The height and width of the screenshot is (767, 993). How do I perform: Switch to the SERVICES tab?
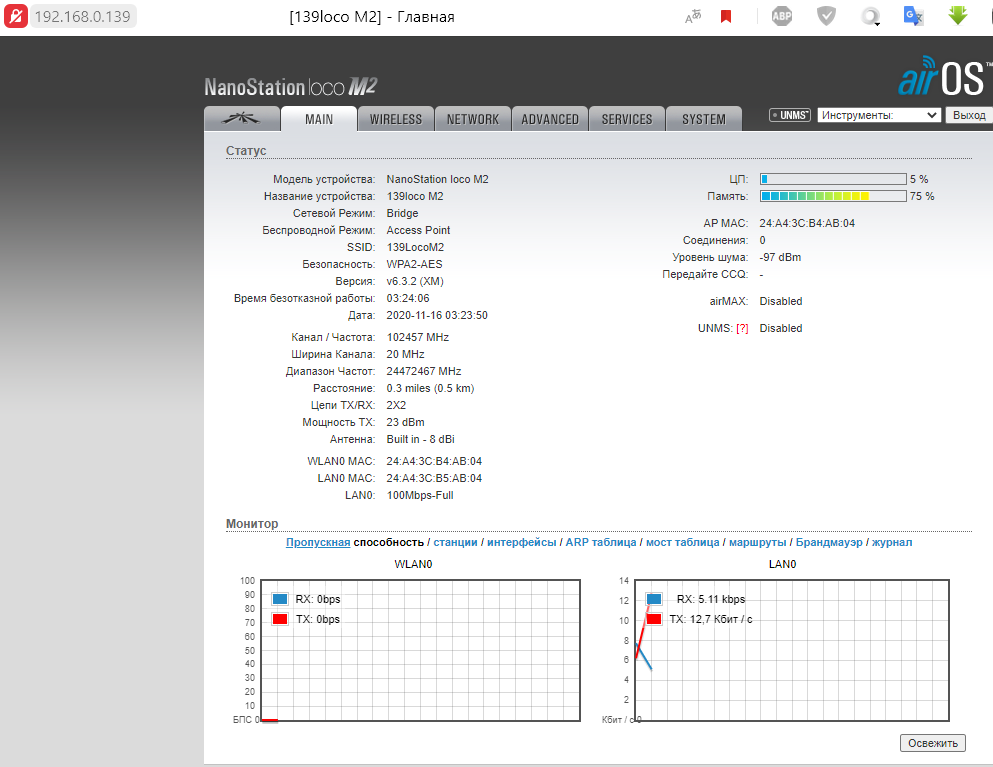627,119
